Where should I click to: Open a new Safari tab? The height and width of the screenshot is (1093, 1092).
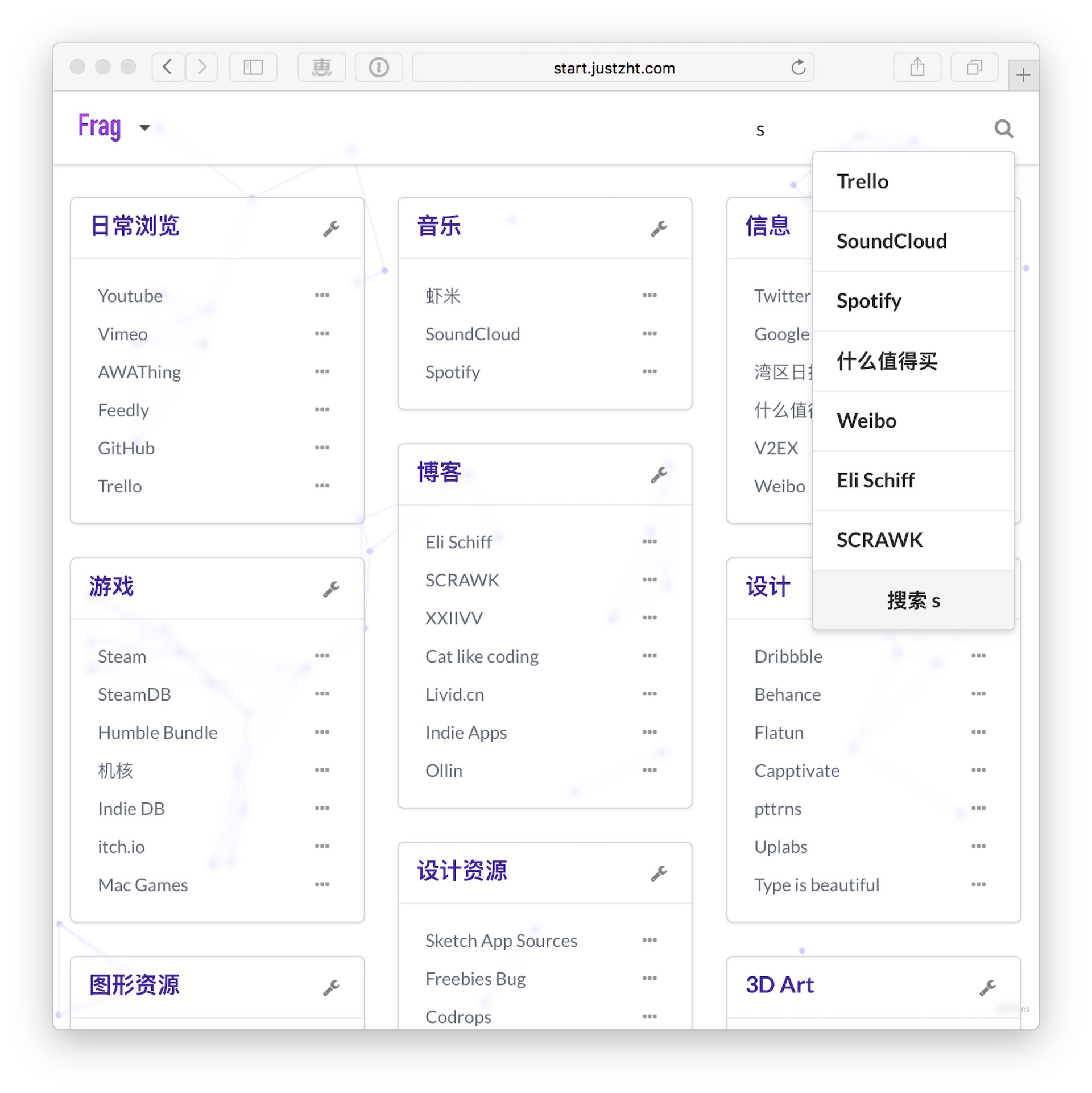[1023, 75]
